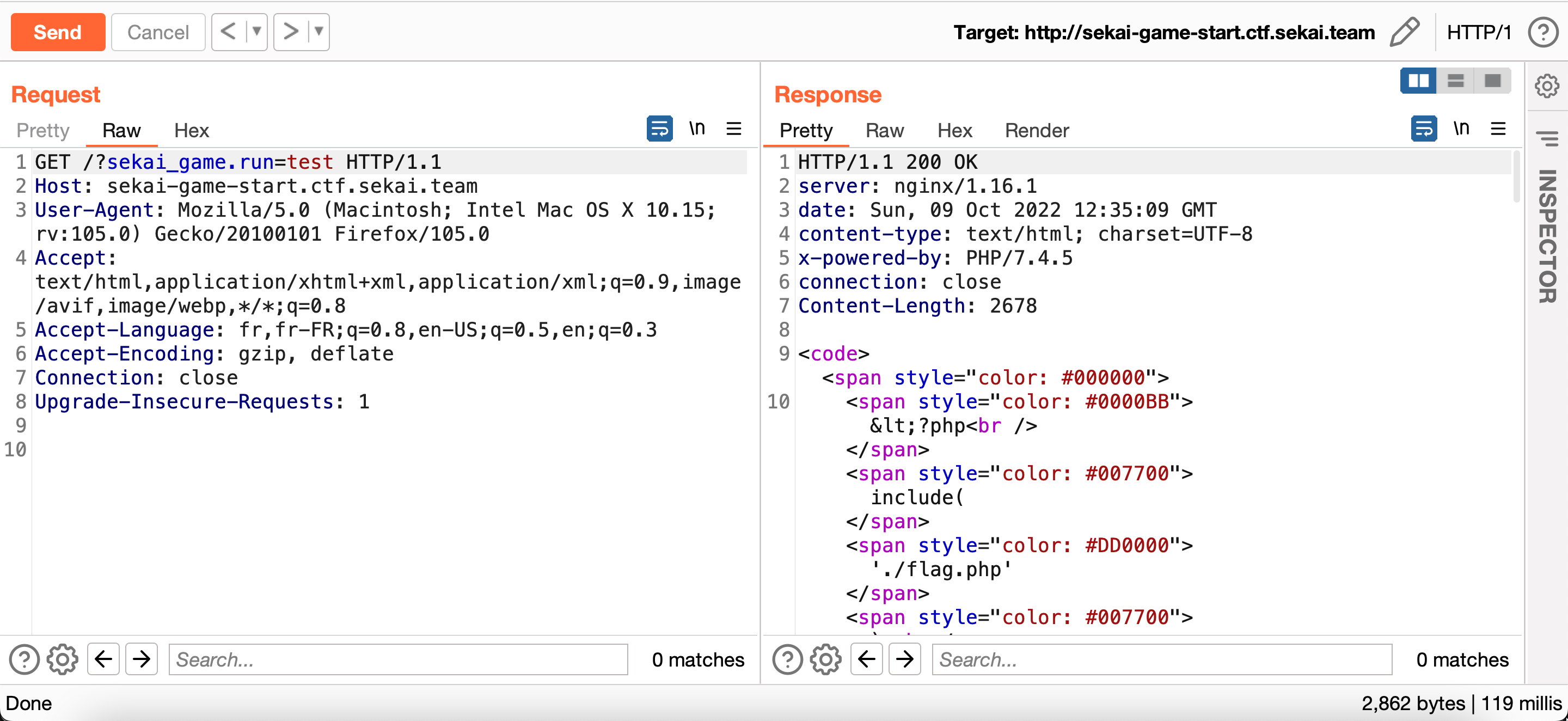Select the Request Raw tab

click(121, 130)
